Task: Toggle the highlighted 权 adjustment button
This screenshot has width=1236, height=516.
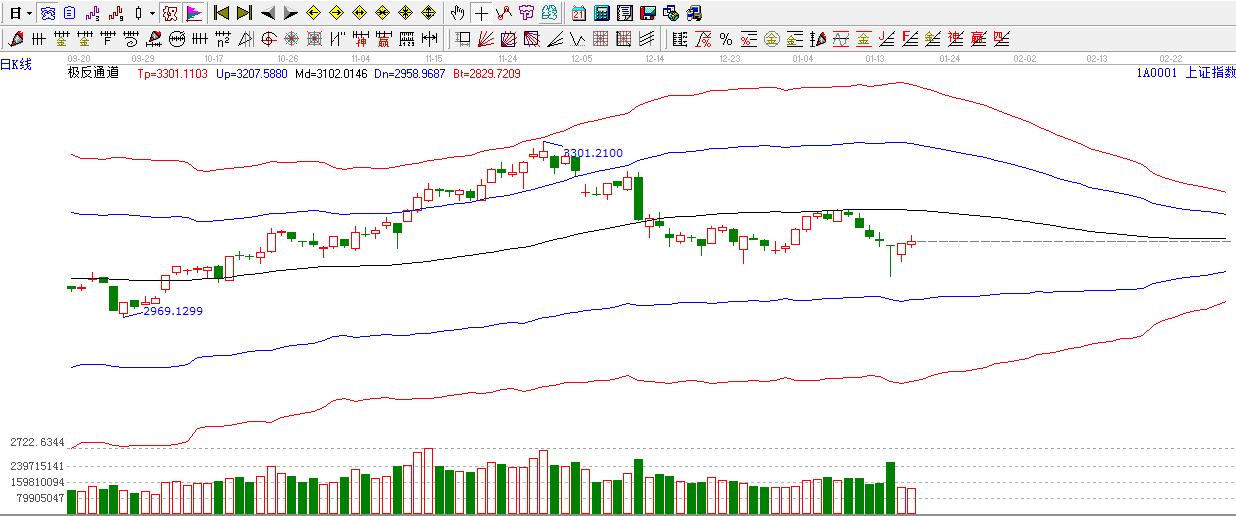Action: point(169,13)
